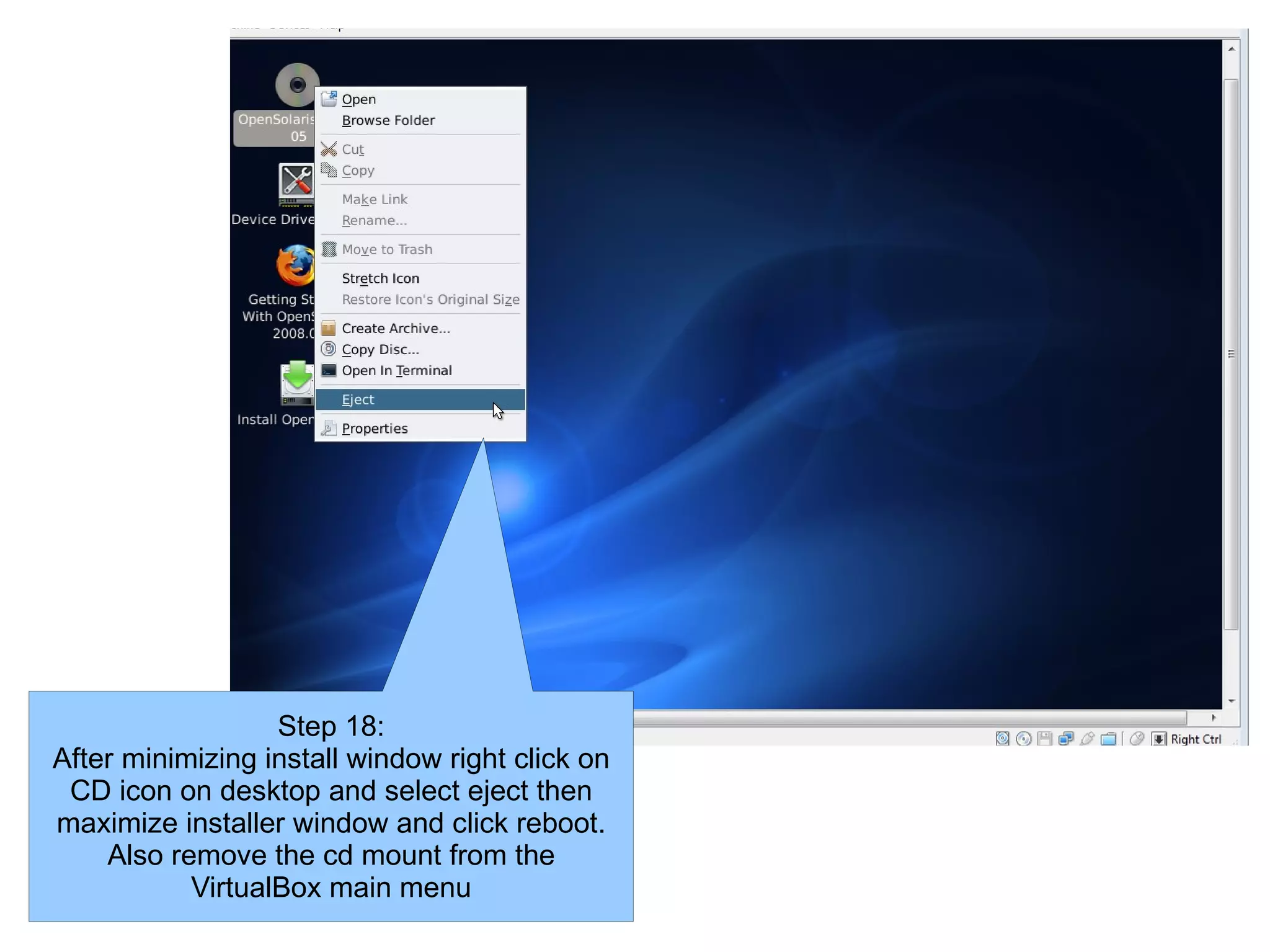Select Copy Disc... entry
Image resolution: width=1270 pixels, height=952 pixels.
pos(420,350)
